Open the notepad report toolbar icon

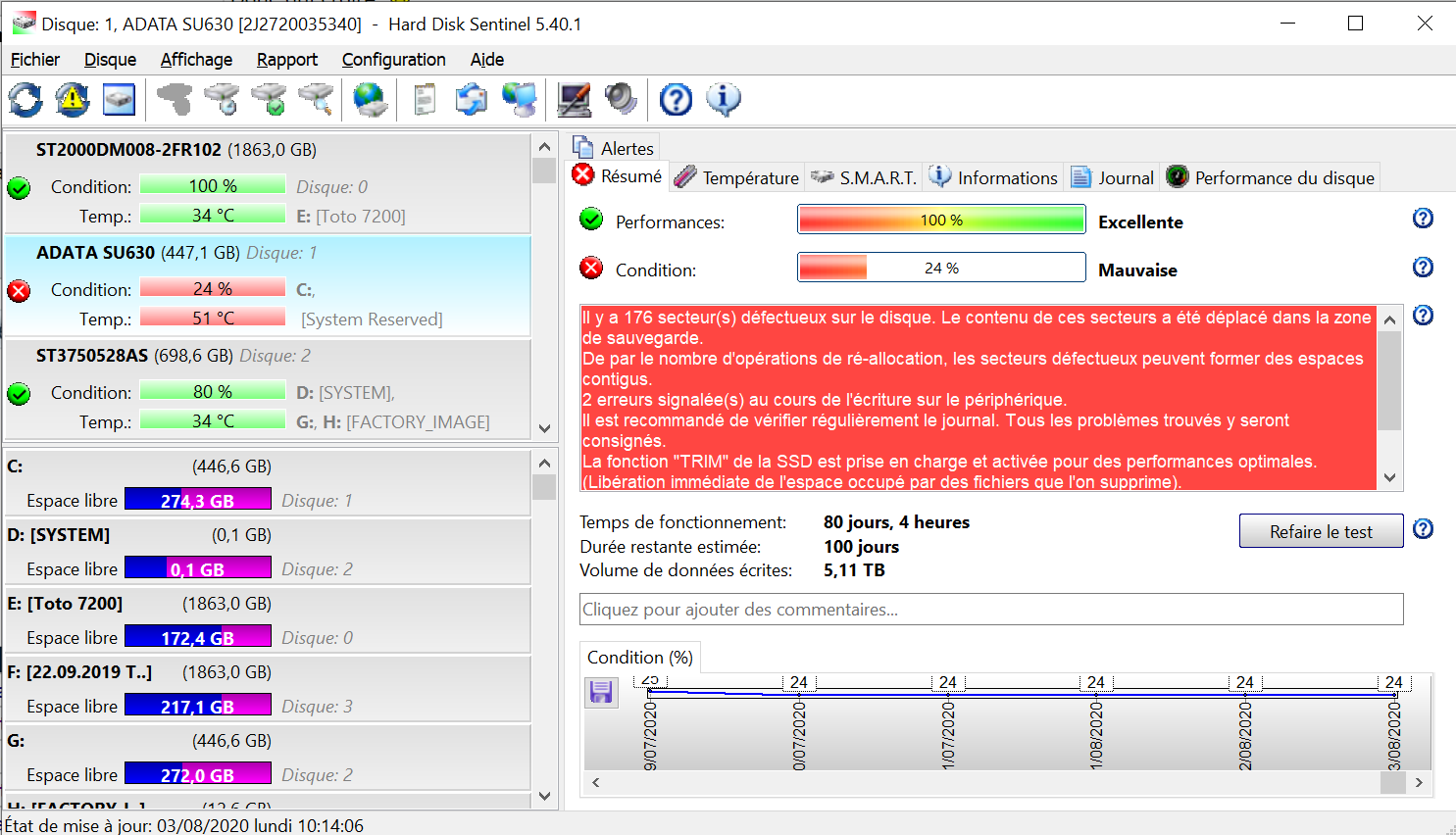(425, 99)
